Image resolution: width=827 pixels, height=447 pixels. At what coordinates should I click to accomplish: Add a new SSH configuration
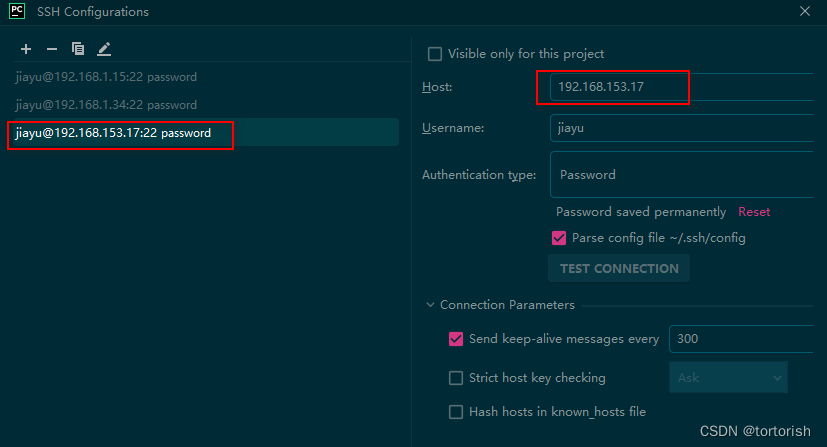[x=26, y=49]
